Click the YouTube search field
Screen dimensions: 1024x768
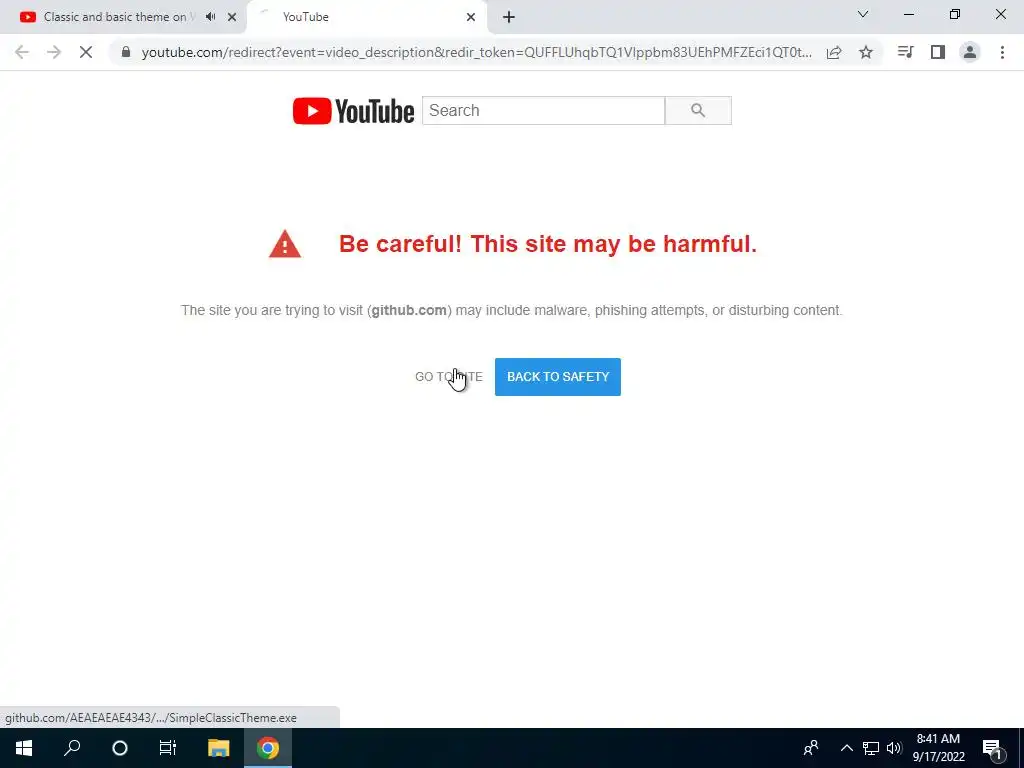(543, 110)
